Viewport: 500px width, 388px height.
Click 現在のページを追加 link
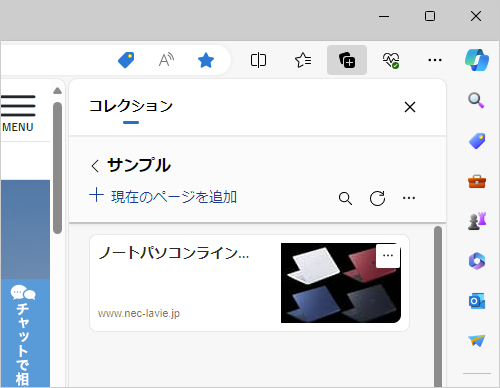point(163,196)
